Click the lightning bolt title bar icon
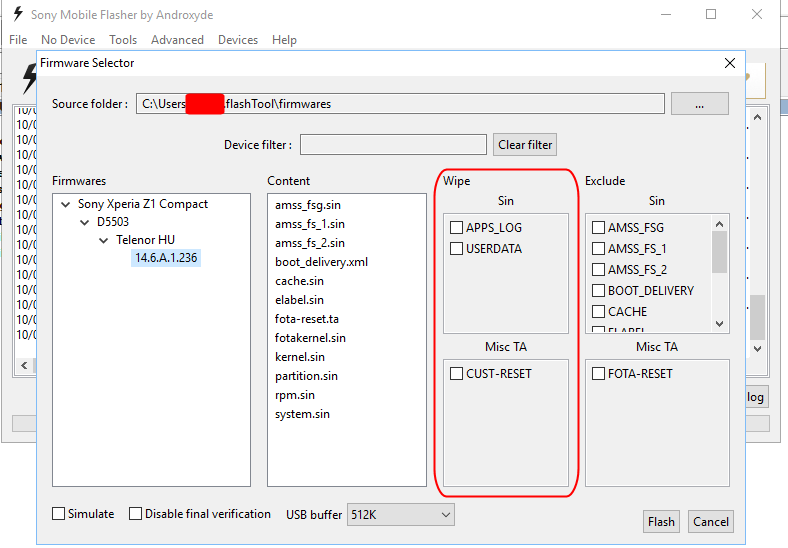The height and width of the screenshot is (548, 788). pos(18,14)
